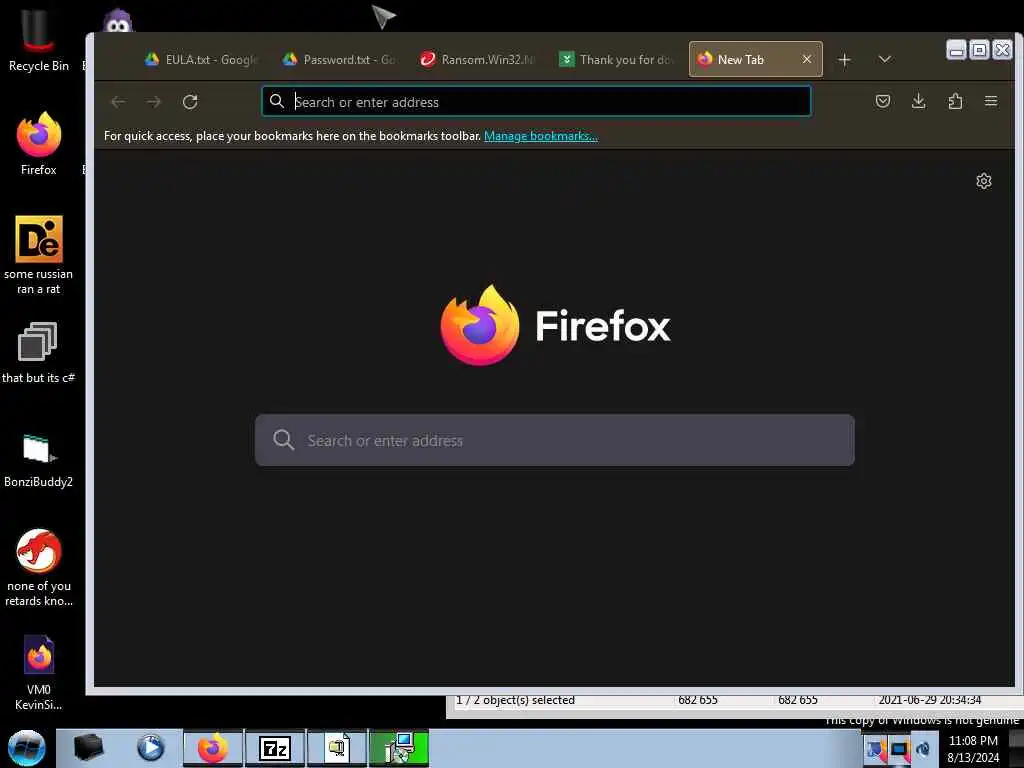Open the black box taskbar icon
The height and width of the screenshot is (768, 1024).
click(89, 748)
